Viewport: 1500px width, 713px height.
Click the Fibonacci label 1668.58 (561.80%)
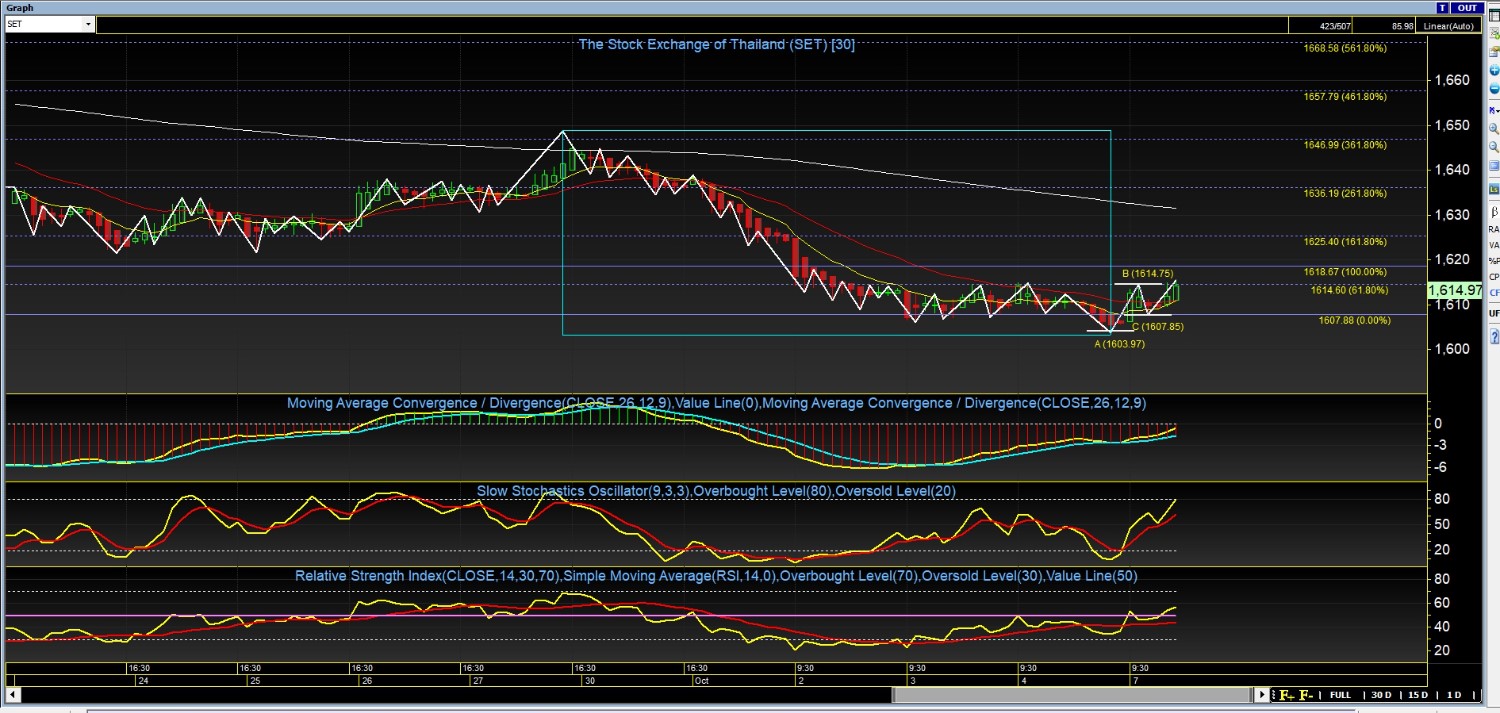click(1345, 48)
